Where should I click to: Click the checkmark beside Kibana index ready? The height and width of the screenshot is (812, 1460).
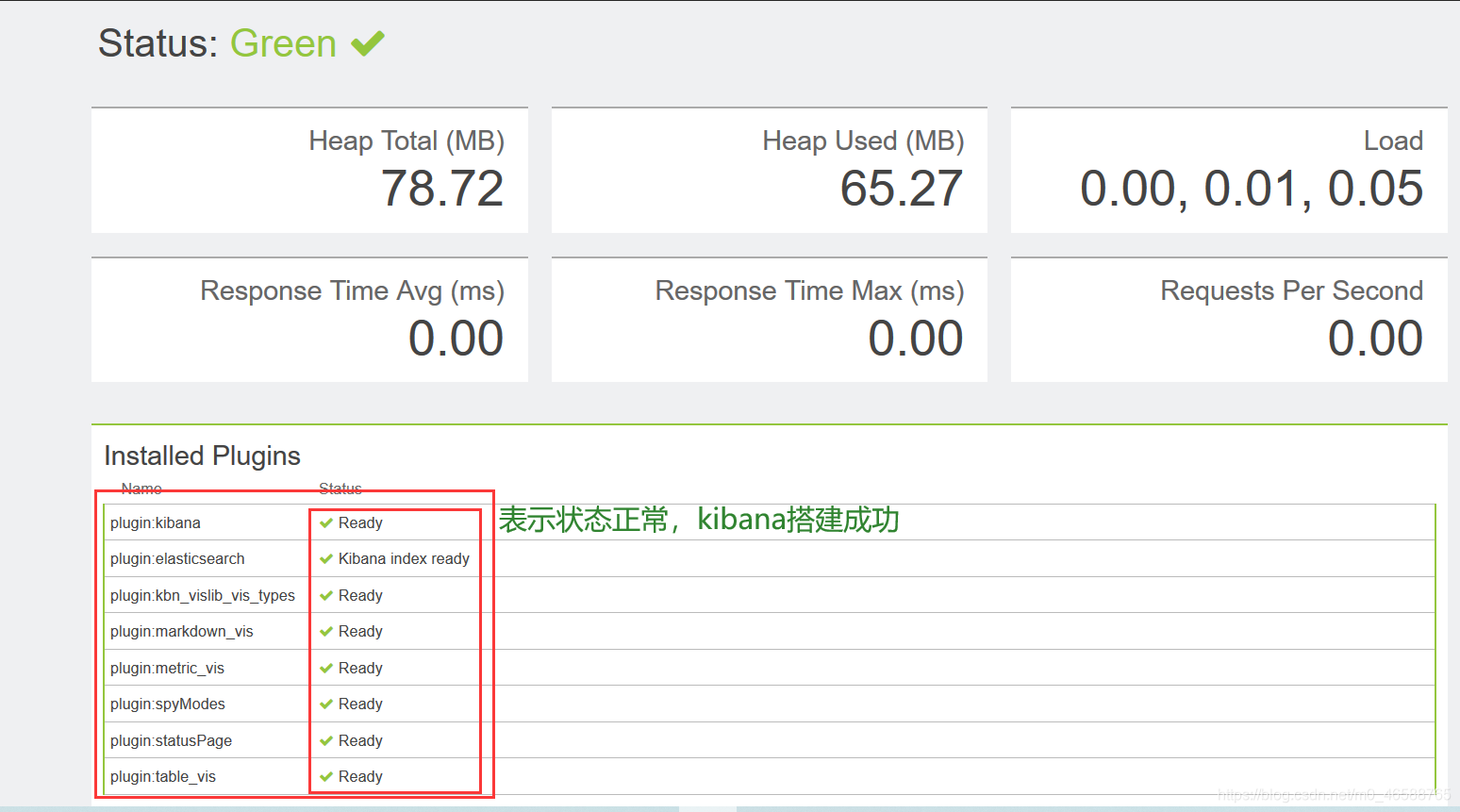[326, 558]
